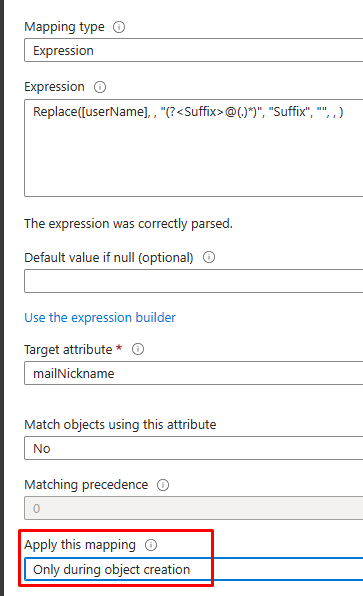
Task: Click the Match objects using this attribute label
Action: (x=120, y=424)
